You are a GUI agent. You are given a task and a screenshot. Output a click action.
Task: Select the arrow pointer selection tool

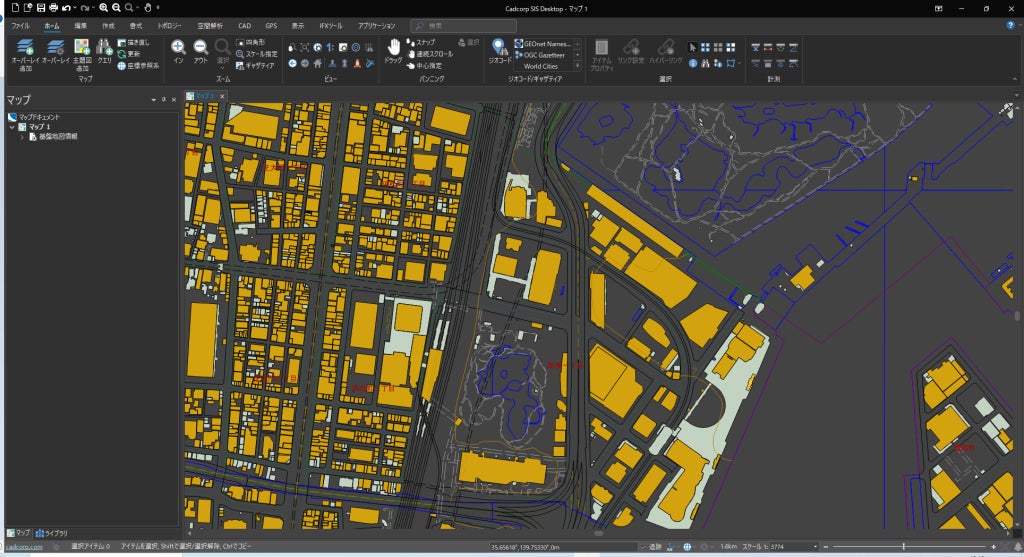tap(692, 47)
